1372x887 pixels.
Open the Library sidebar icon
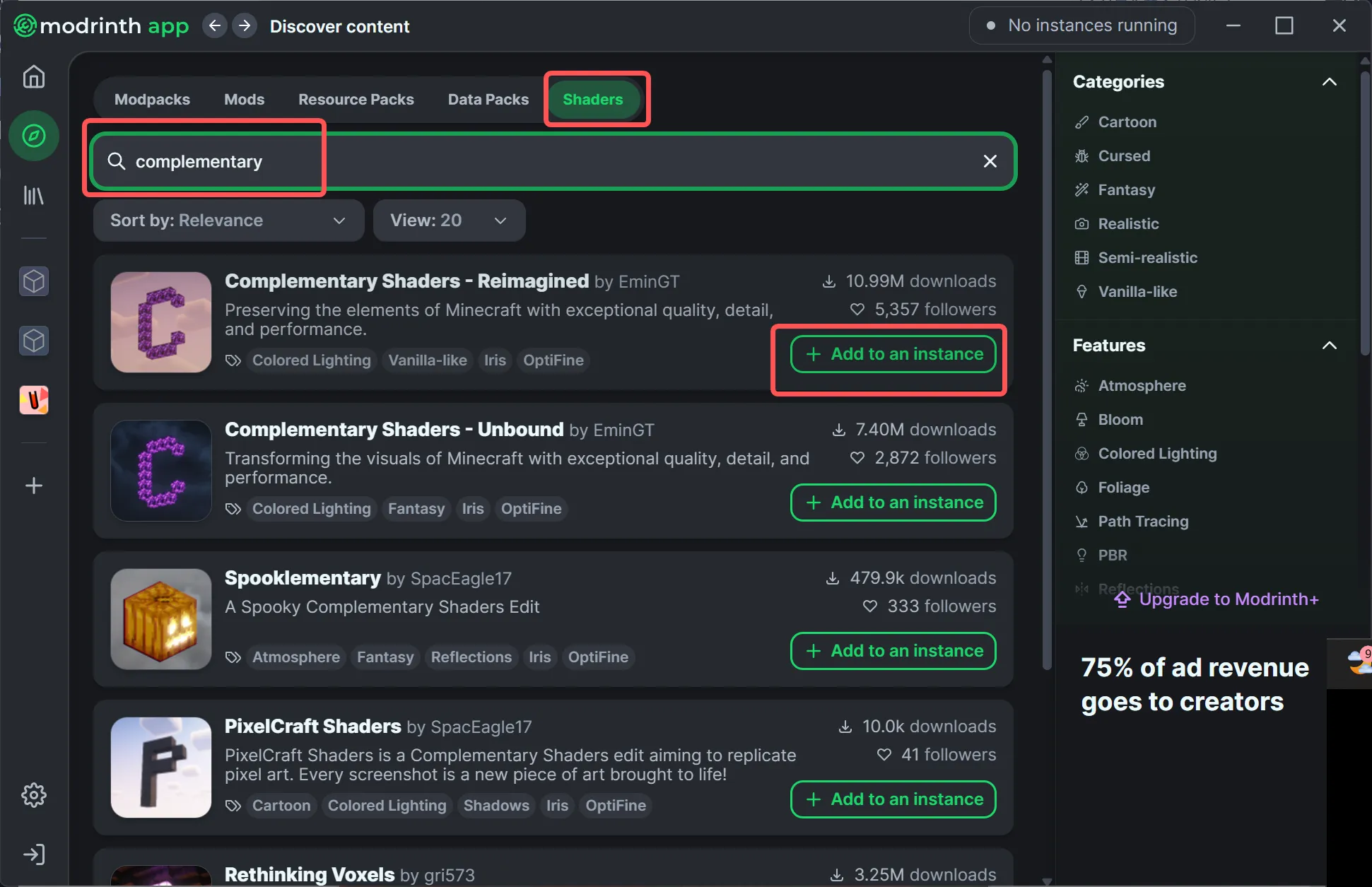click(33, 195)
